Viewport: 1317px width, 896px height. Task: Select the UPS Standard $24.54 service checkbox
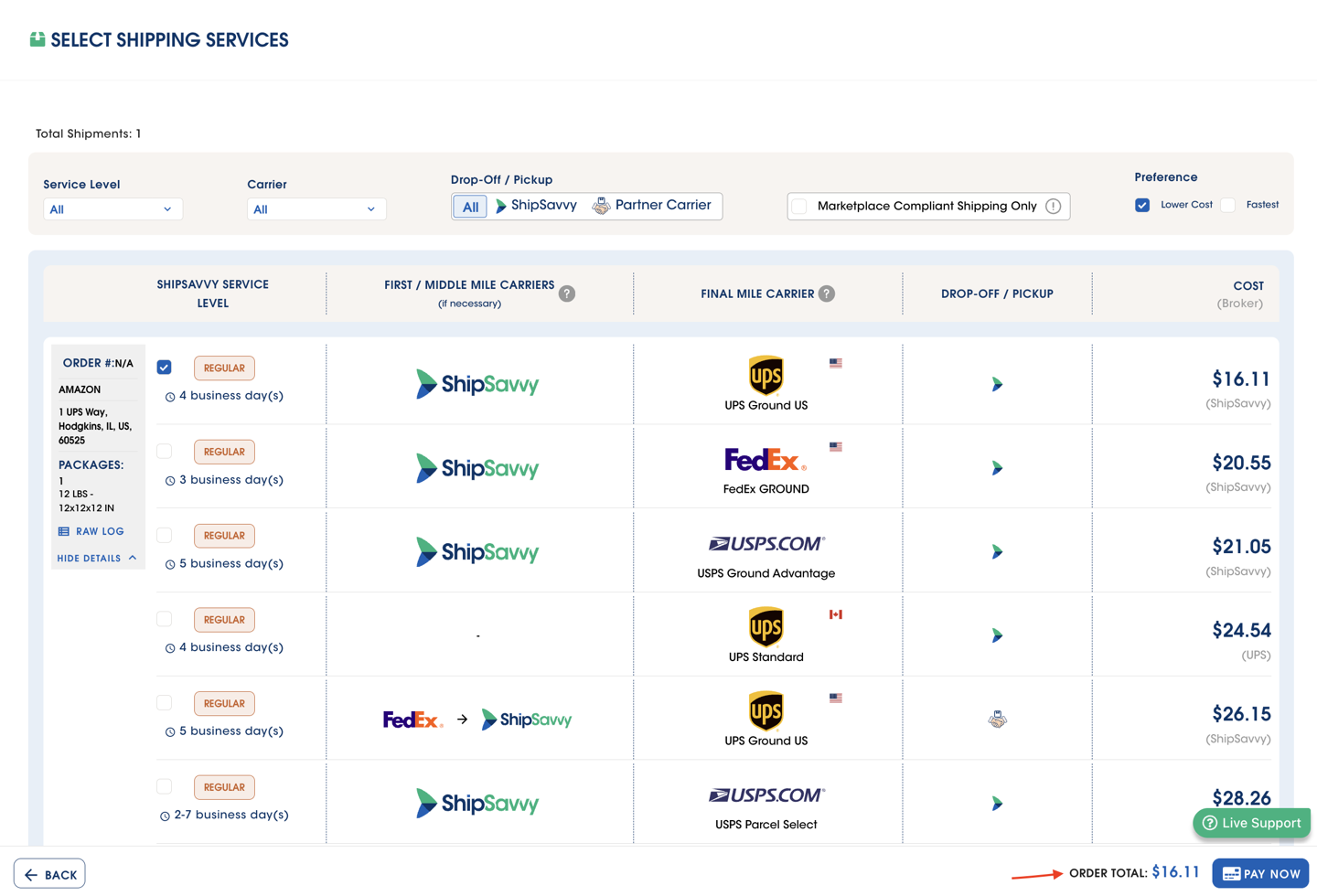point(165,619)
